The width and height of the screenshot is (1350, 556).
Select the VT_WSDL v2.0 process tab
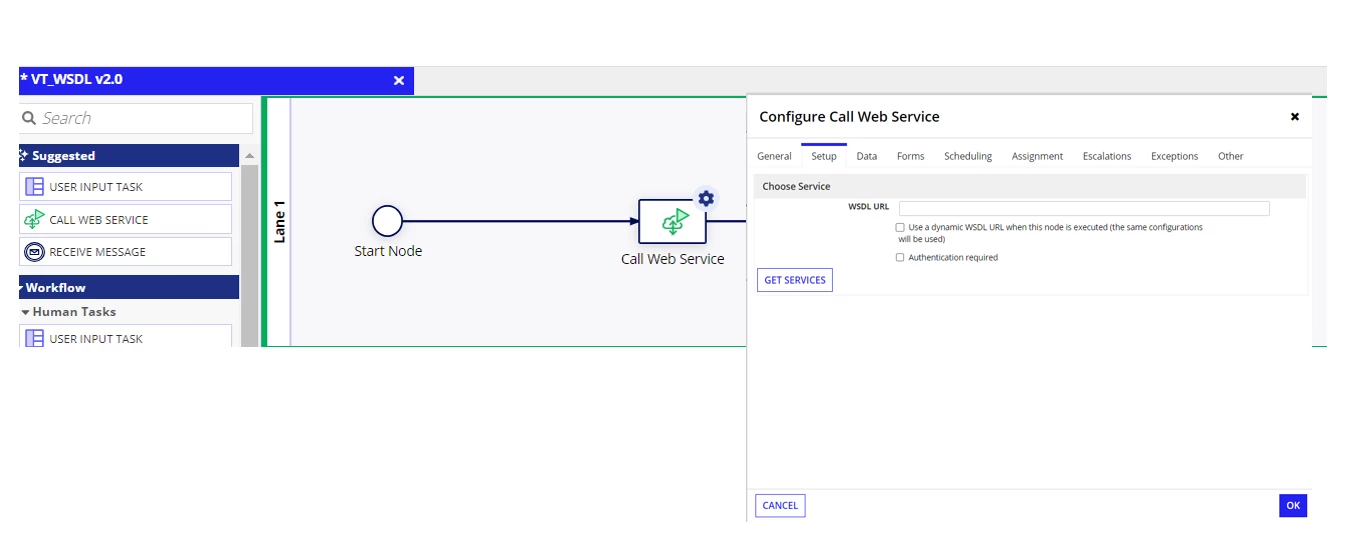click(216, 80)
